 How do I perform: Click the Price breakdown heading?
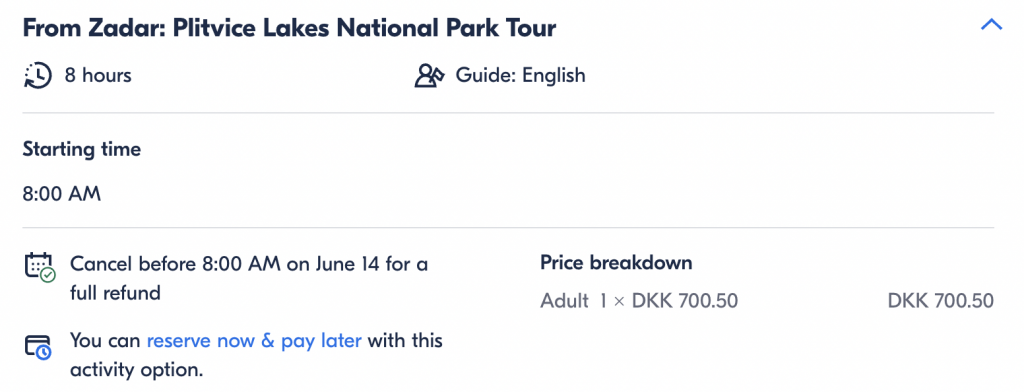click(616, 263)
